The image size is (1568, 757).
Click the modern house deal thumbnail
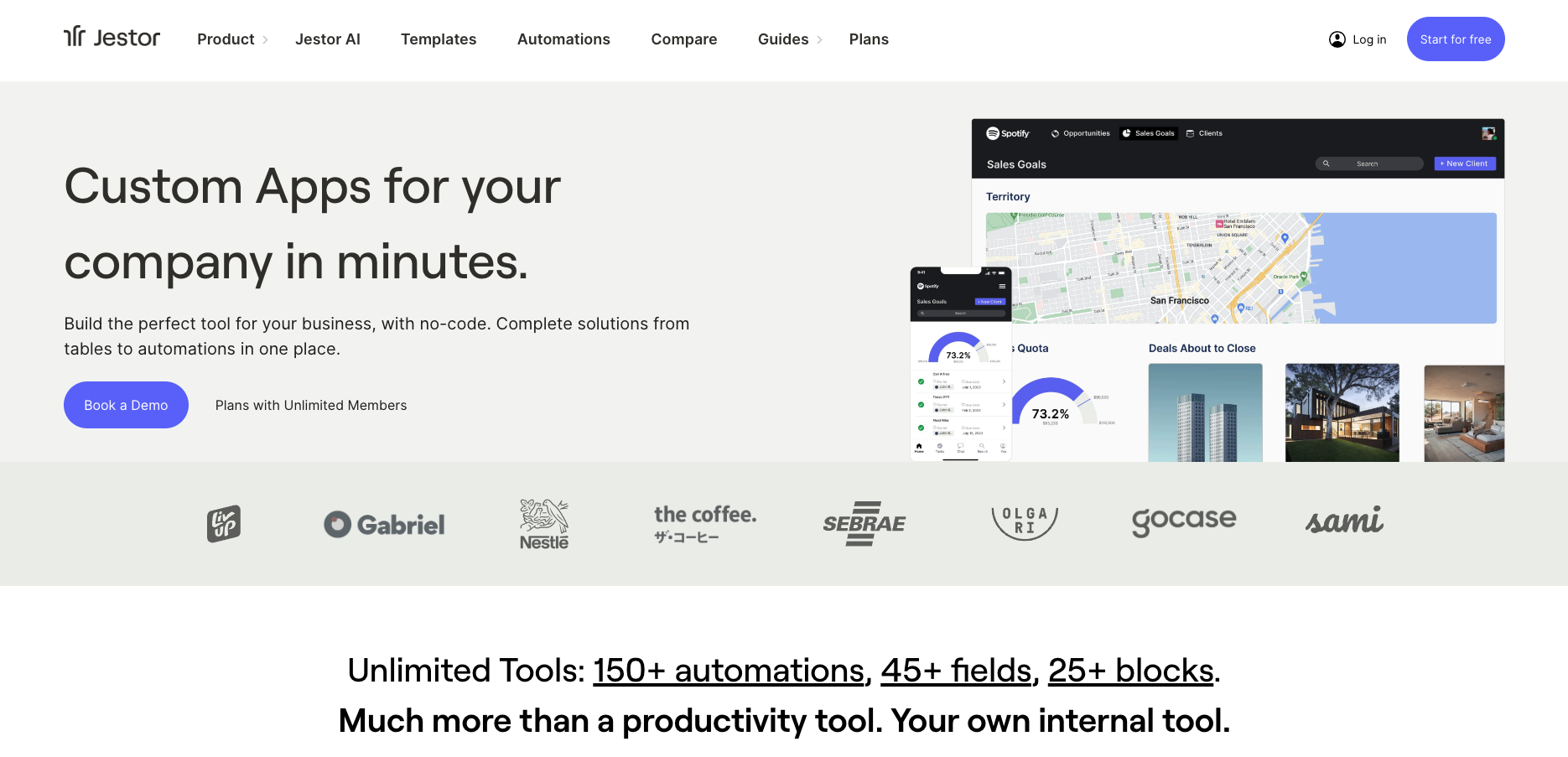tap(1342, 412)
